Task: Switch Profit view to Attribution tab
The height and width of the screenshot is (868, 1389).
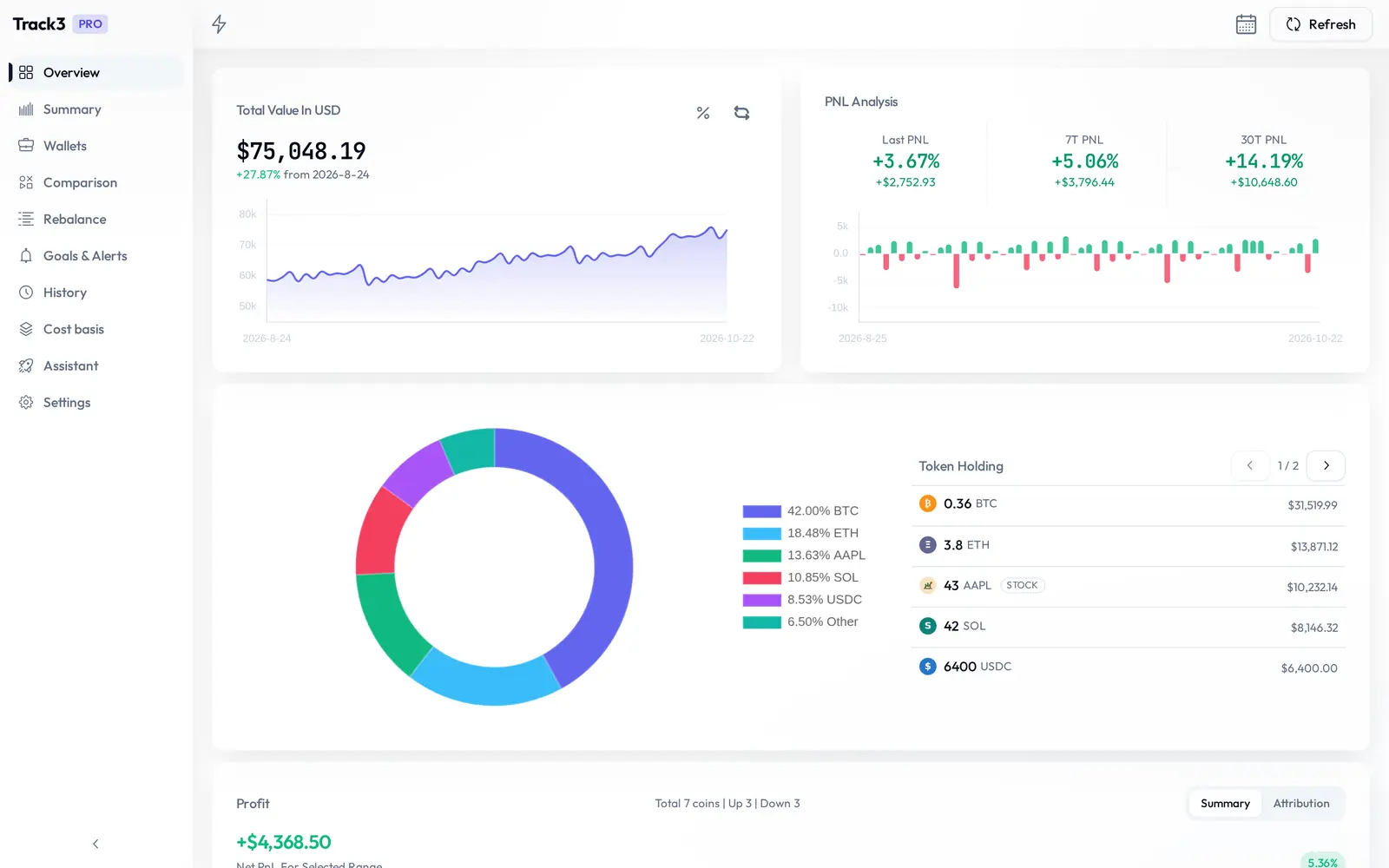Action: coord(1301,804)
